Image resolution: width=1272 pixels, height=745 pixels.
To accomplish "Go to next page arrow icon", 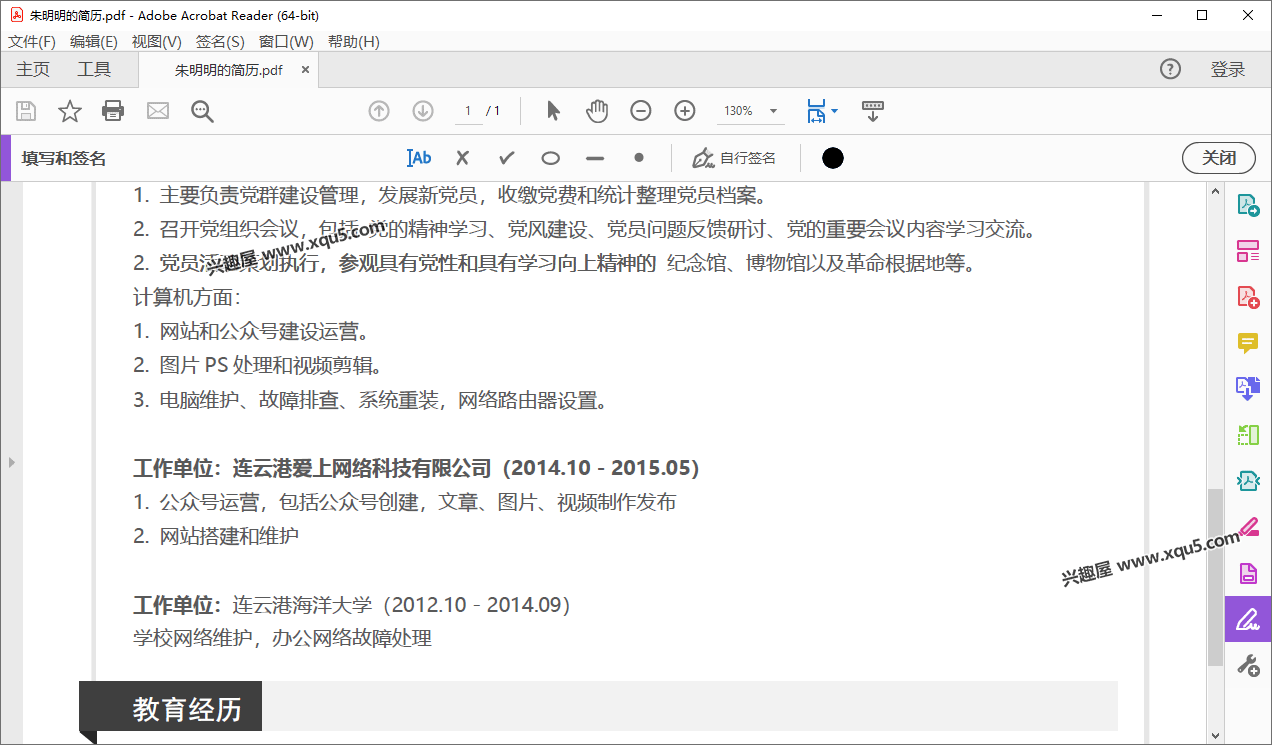I will pos(423,111).
